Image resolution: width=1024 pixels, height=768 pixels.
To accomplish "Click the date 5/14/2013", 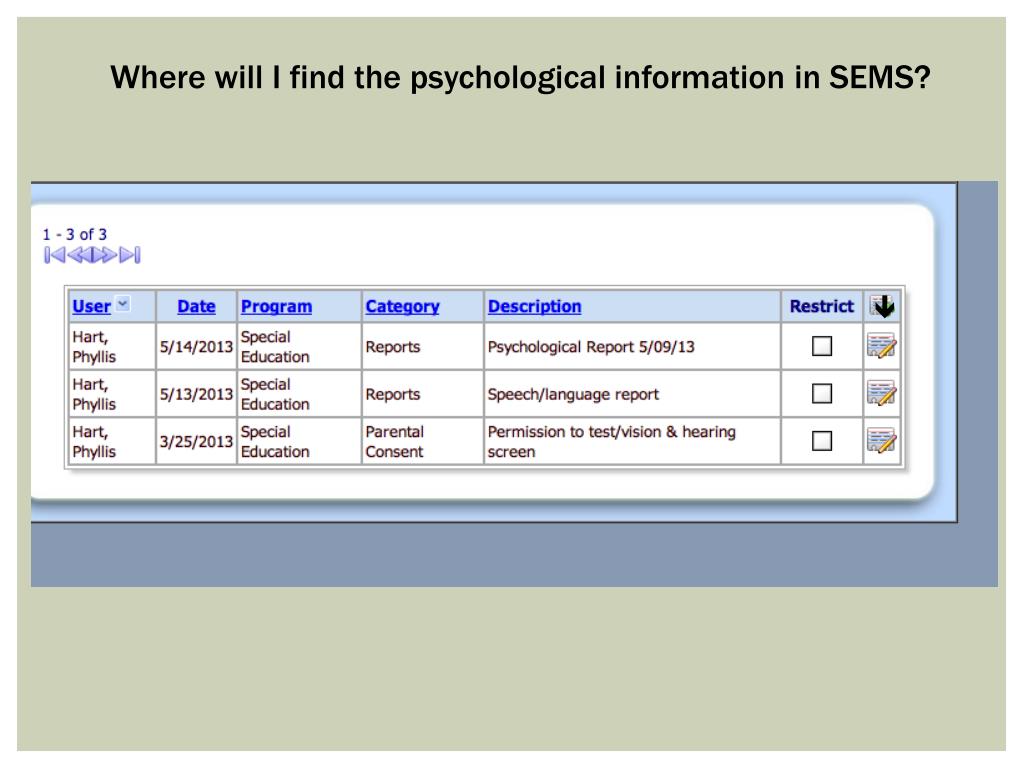I will [196, 347].
